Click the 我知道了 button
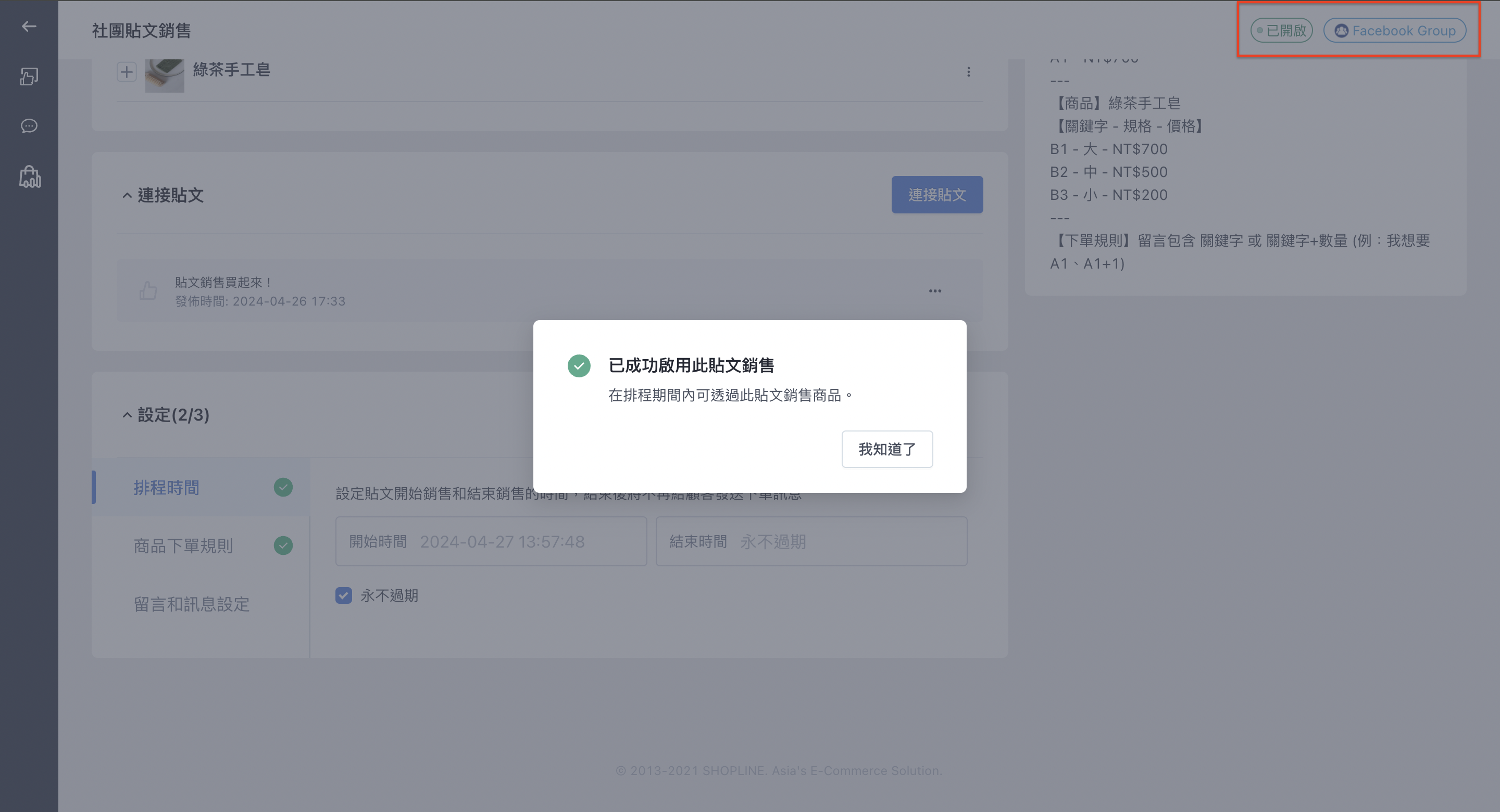Viewport: 1500px width, 812px height. 887,449
